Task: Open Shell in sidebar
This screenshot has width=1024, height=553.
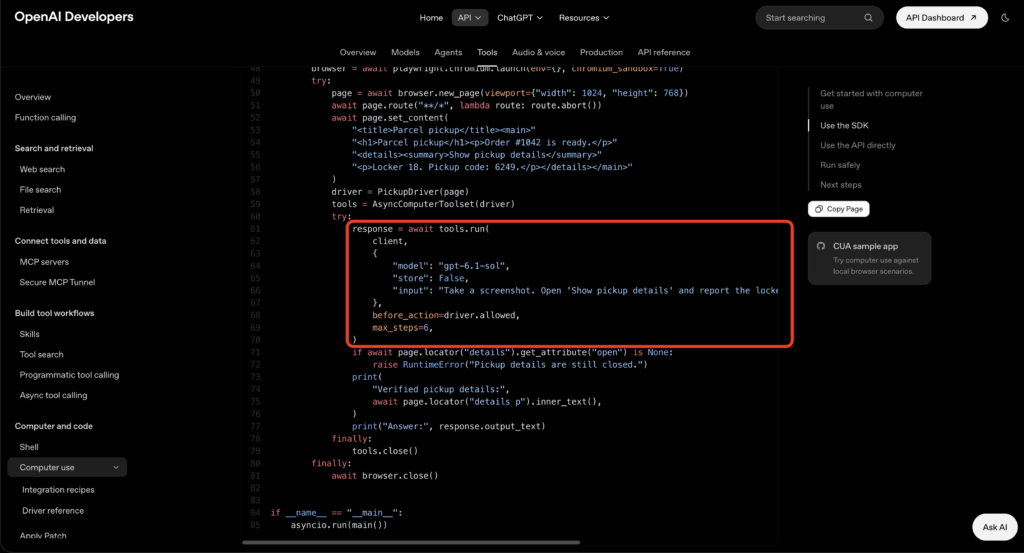Action: coord(29,447)
